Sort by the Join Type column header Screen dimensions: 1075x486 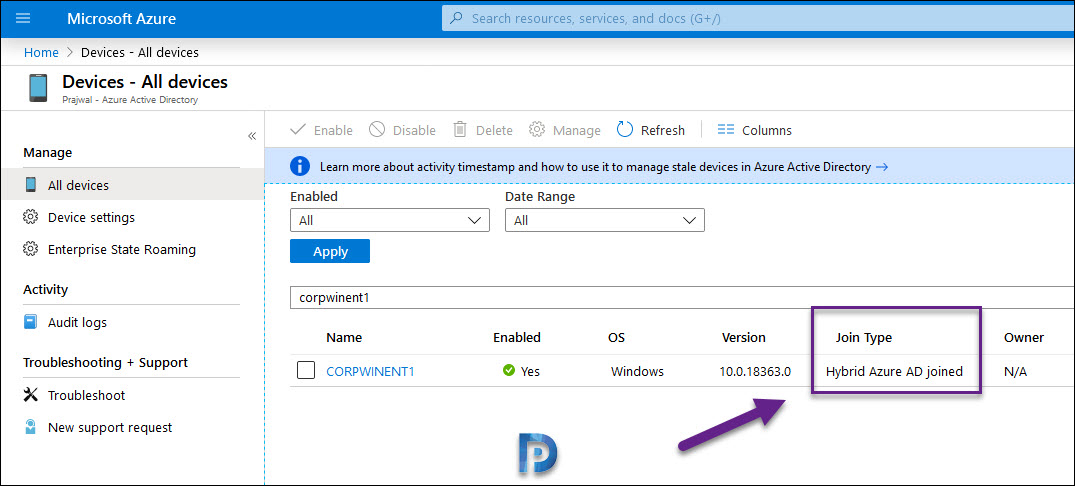[864, 337]
